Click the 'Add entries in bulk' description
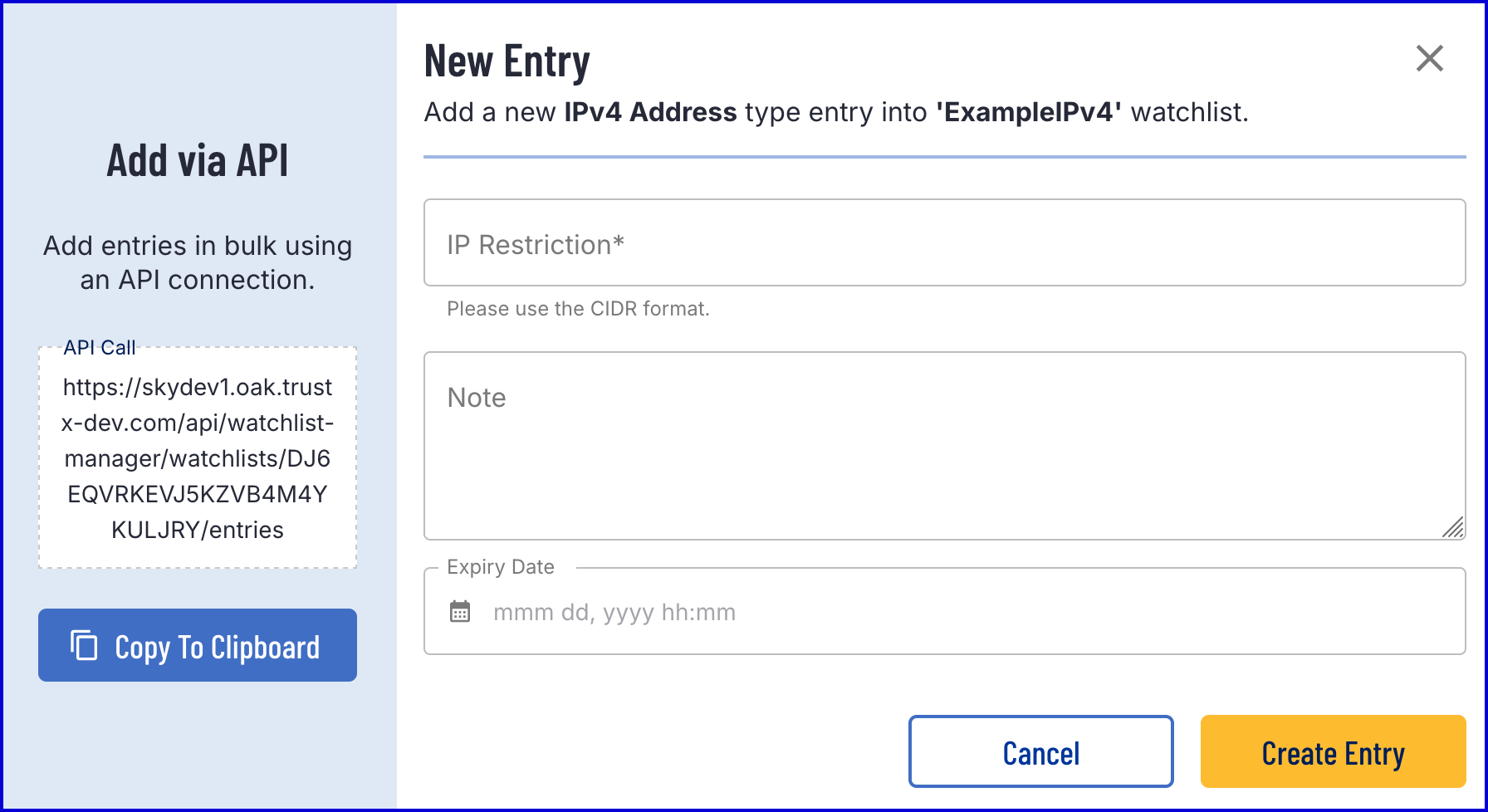Viewport: 1488px width, 812px height. pyautogui.click(x=198, y=262)
